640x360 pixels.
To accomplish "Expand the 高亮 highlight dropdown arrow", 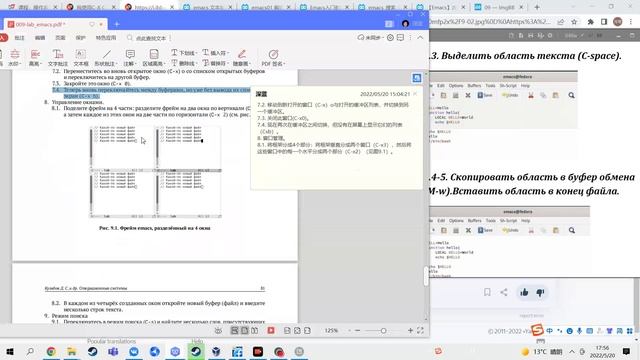I will click(41, 64).
